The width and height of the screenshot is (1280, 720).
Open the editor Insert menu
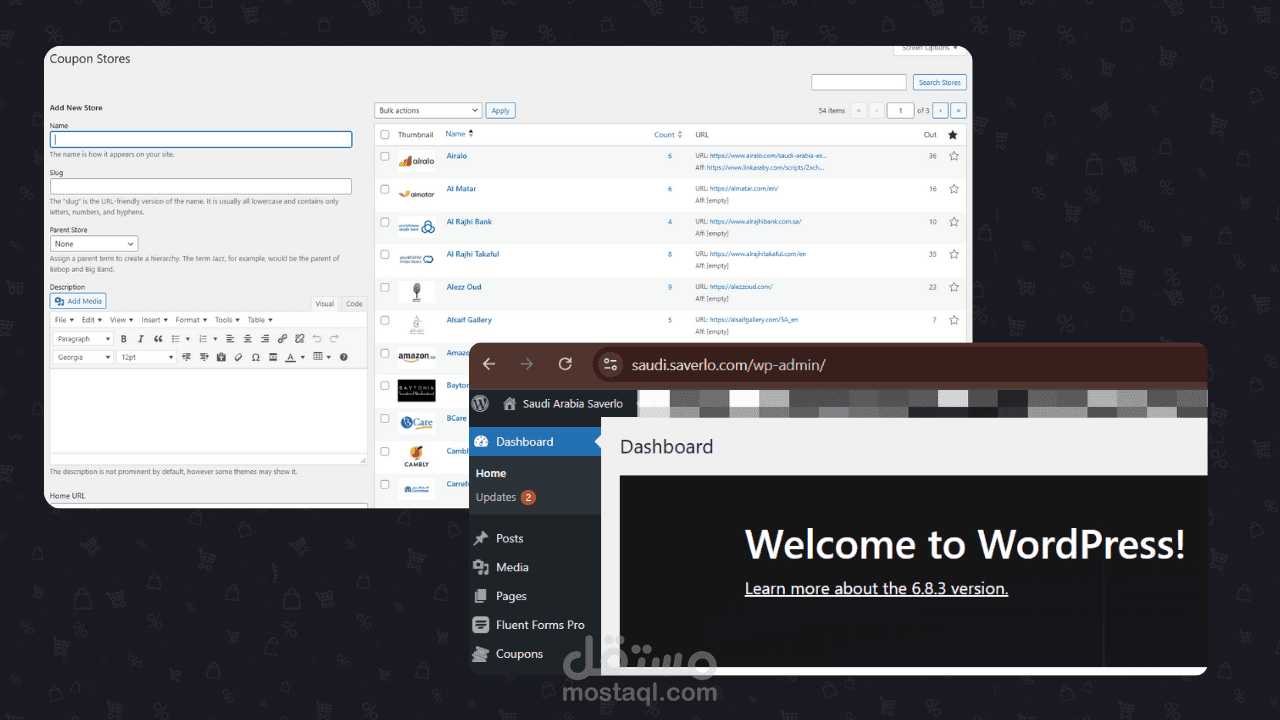[154, 320]
